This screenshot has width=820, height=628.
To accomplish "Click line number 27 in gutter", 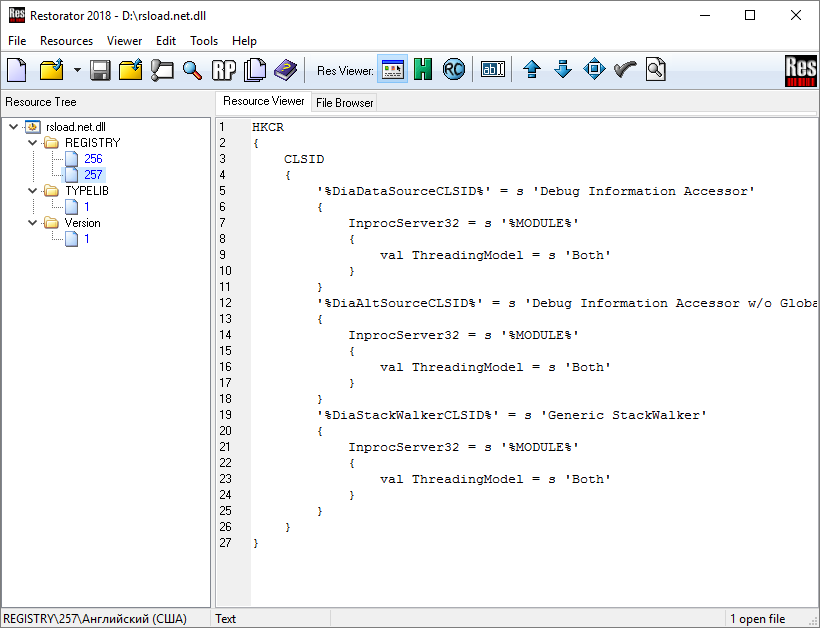I will 225,543.
